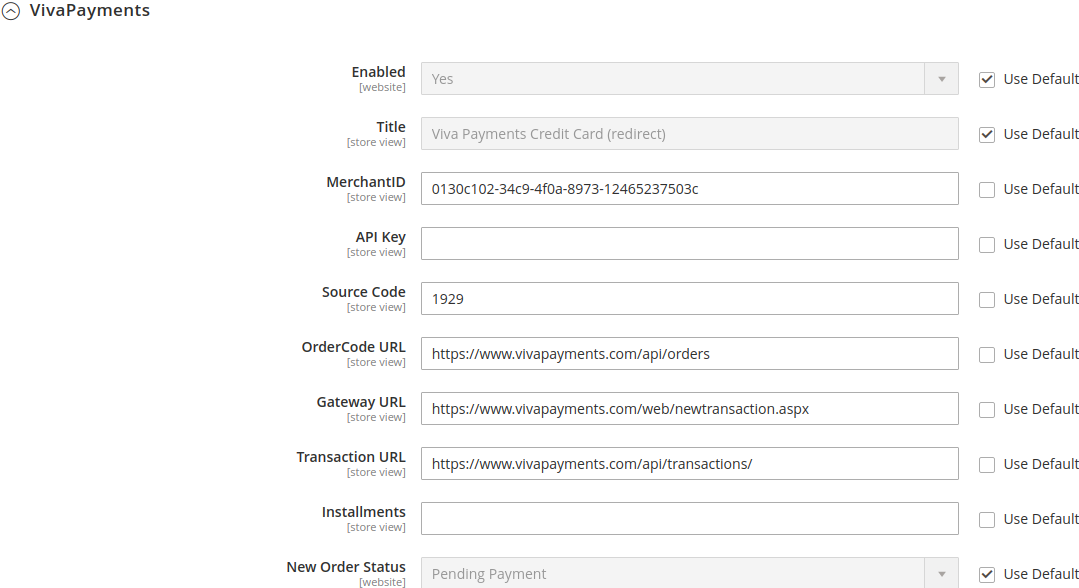Check Use Default for OrderCode URL
The width and height of the screenshot is (1079, 588).
(x=987, y=355)
